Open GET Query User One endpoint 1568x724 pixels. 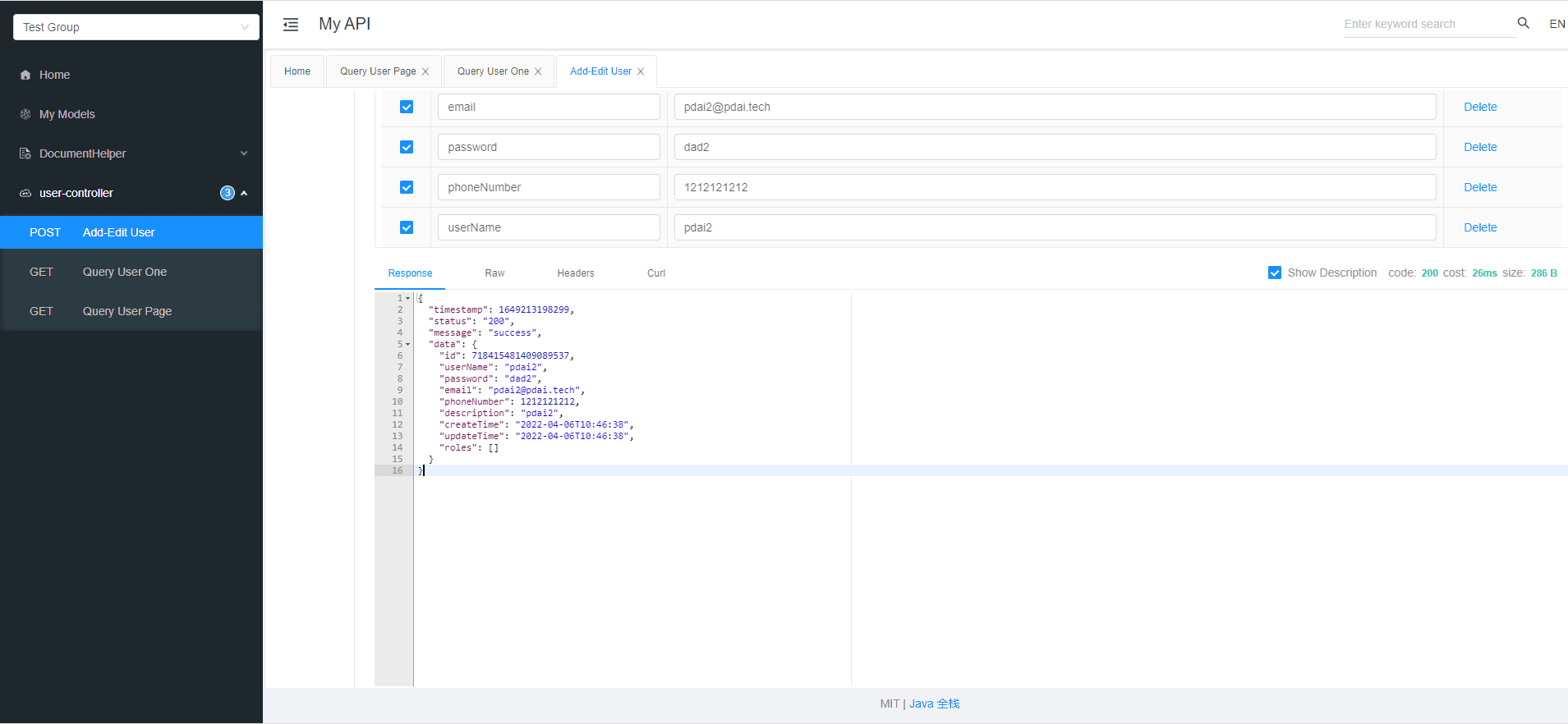point(124,272)
